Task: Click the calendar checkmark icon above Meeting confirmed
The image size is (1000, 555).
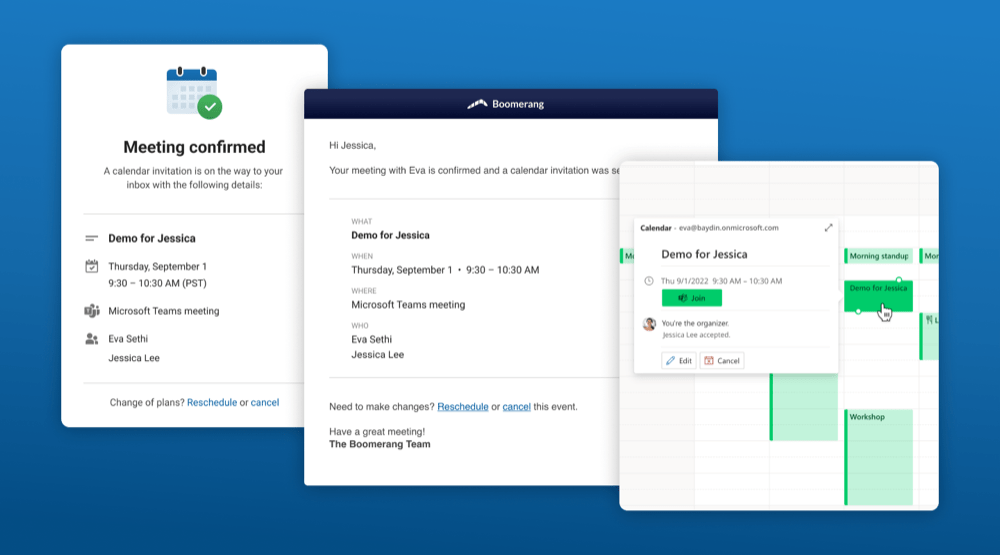Action: 194,92
